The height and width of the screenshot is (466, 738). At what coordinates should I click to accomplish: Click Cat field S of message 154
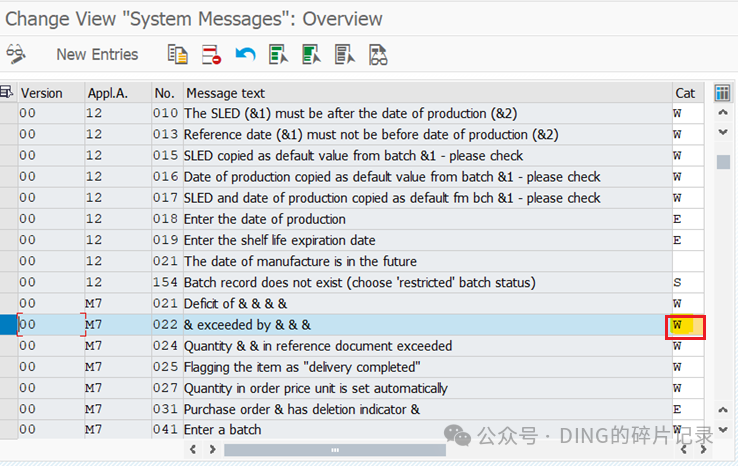point(688,282)
